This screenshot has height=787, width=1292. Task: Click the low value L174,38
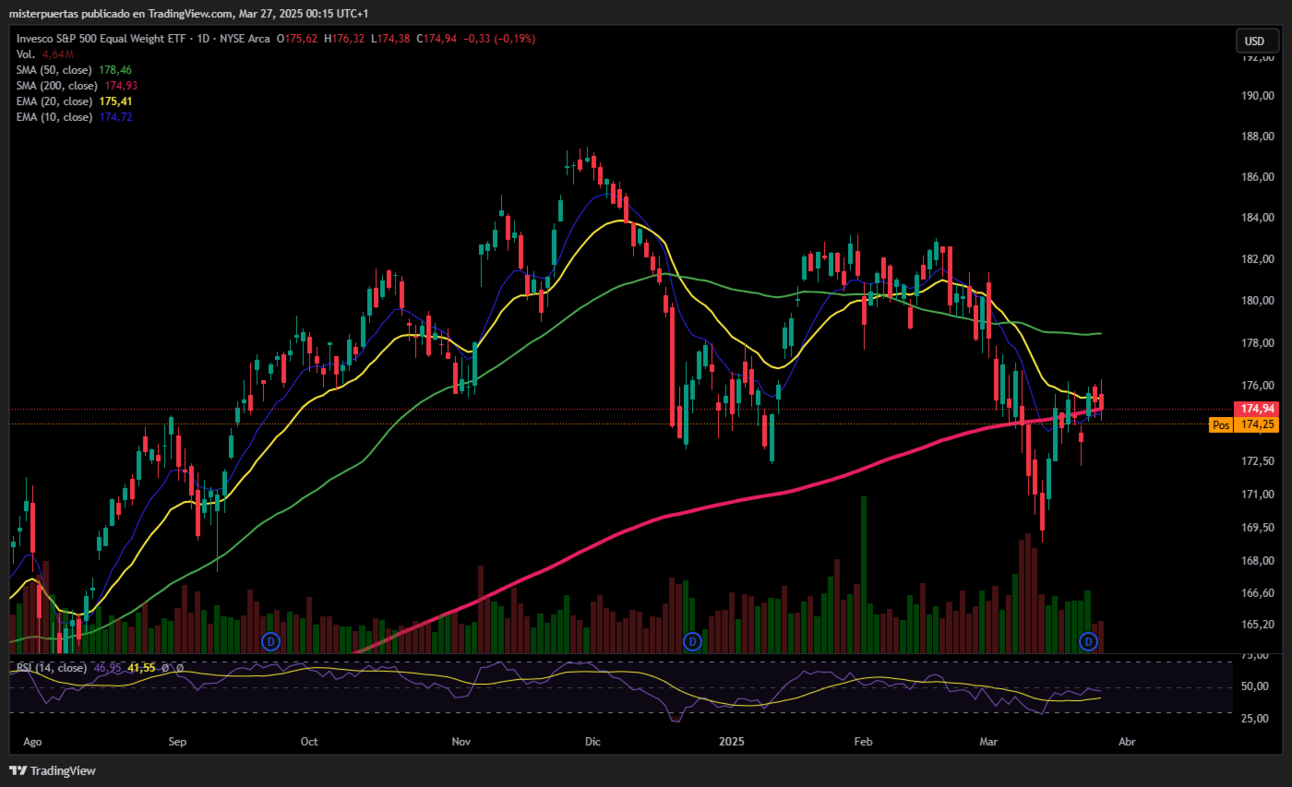390,38
